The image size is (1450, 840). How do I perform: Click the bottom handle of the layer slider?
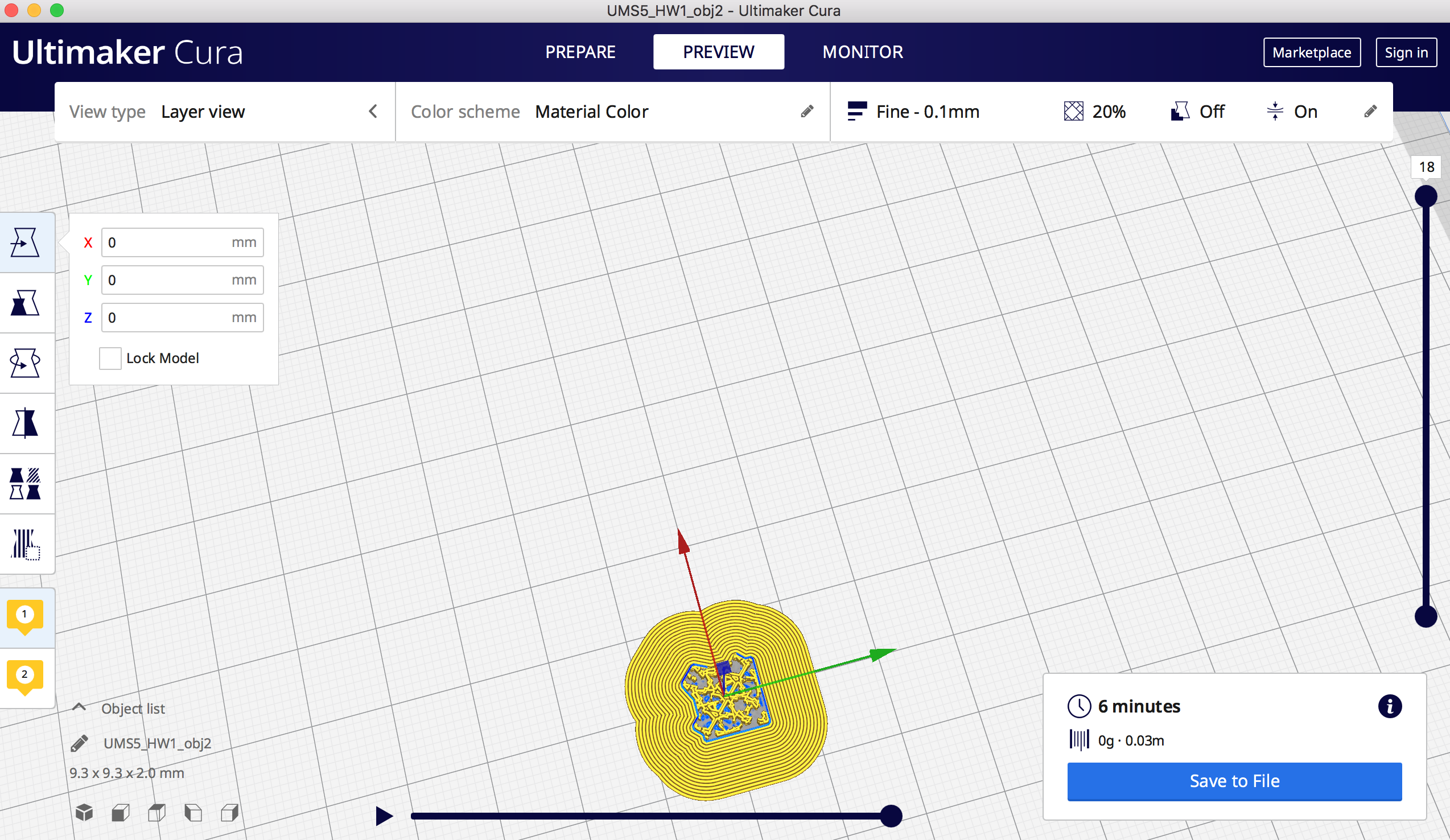coord(1426,616)
